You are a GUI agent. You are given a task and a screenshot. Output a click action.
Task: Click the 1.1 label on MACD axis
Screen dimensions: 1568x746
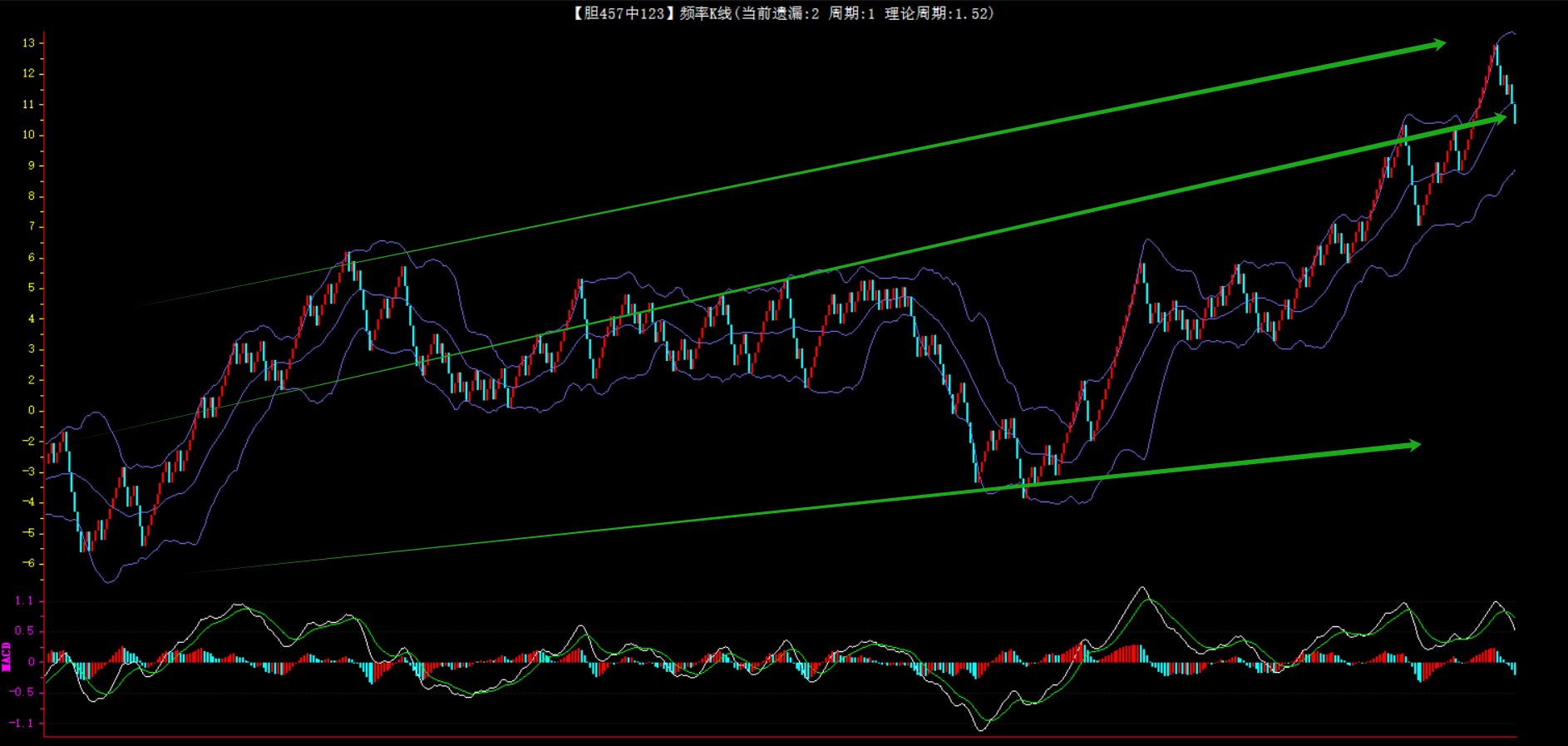click(x=25, y=600)
